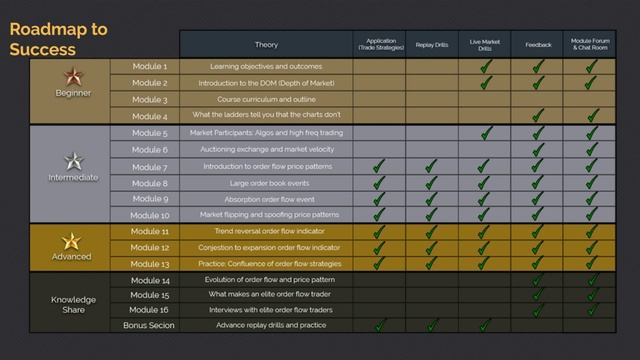This screenshot has width=640, height=360.
Task: Click 'Trend reversal order flow indicator'
Action: (x=269, y=231)
